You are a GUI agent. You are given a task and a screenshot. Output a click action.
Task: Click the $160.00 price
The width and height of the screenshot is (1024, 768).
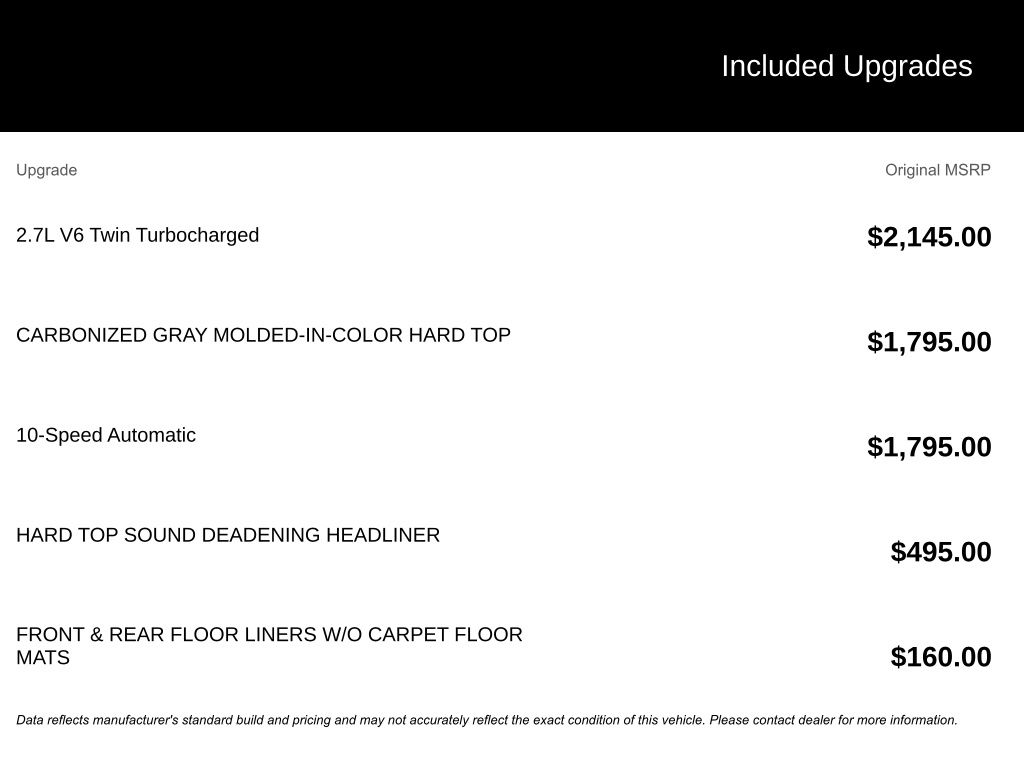pos(941,657)
